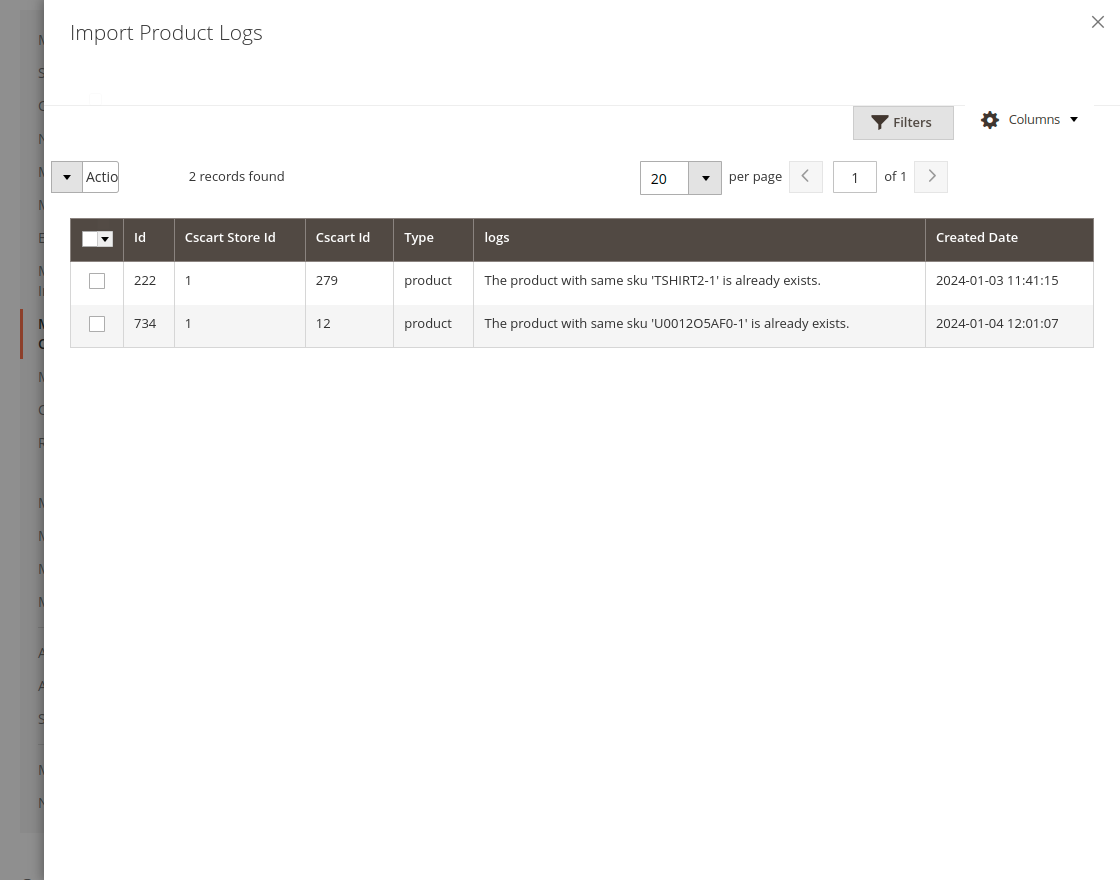Click the Cscart Id value 279

coord(326,281)
